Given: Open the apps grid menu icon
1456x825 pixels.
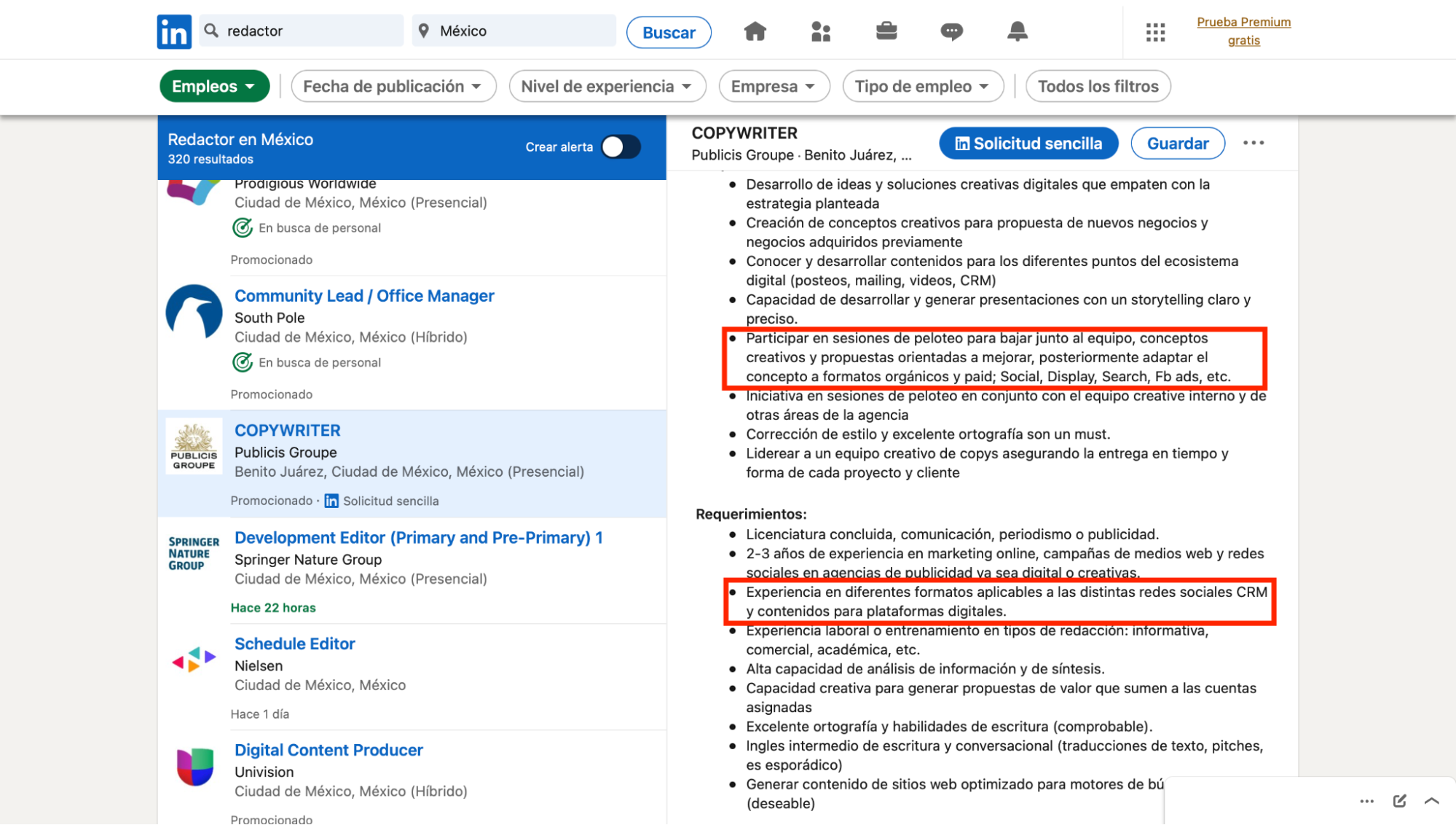Looking at the screenshot, I should pyautogui.click(x=1155, y=32).
